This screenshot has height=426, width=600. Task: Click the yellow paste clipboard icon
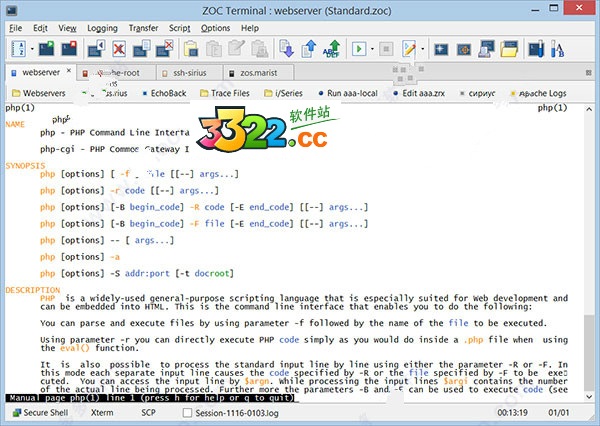pyautogui.click(x=191, y=49)
